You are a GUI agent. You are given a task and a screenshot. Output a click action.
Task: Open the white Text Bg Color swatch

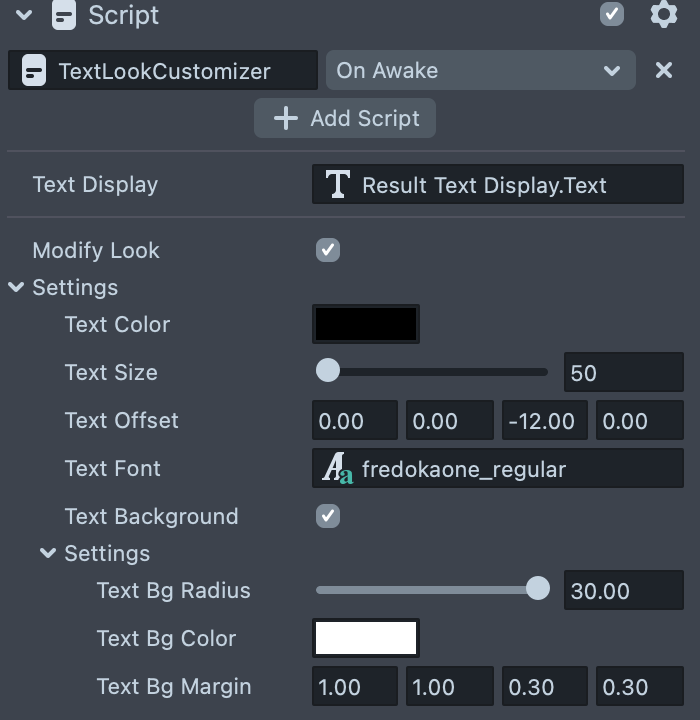pos(366,638)
